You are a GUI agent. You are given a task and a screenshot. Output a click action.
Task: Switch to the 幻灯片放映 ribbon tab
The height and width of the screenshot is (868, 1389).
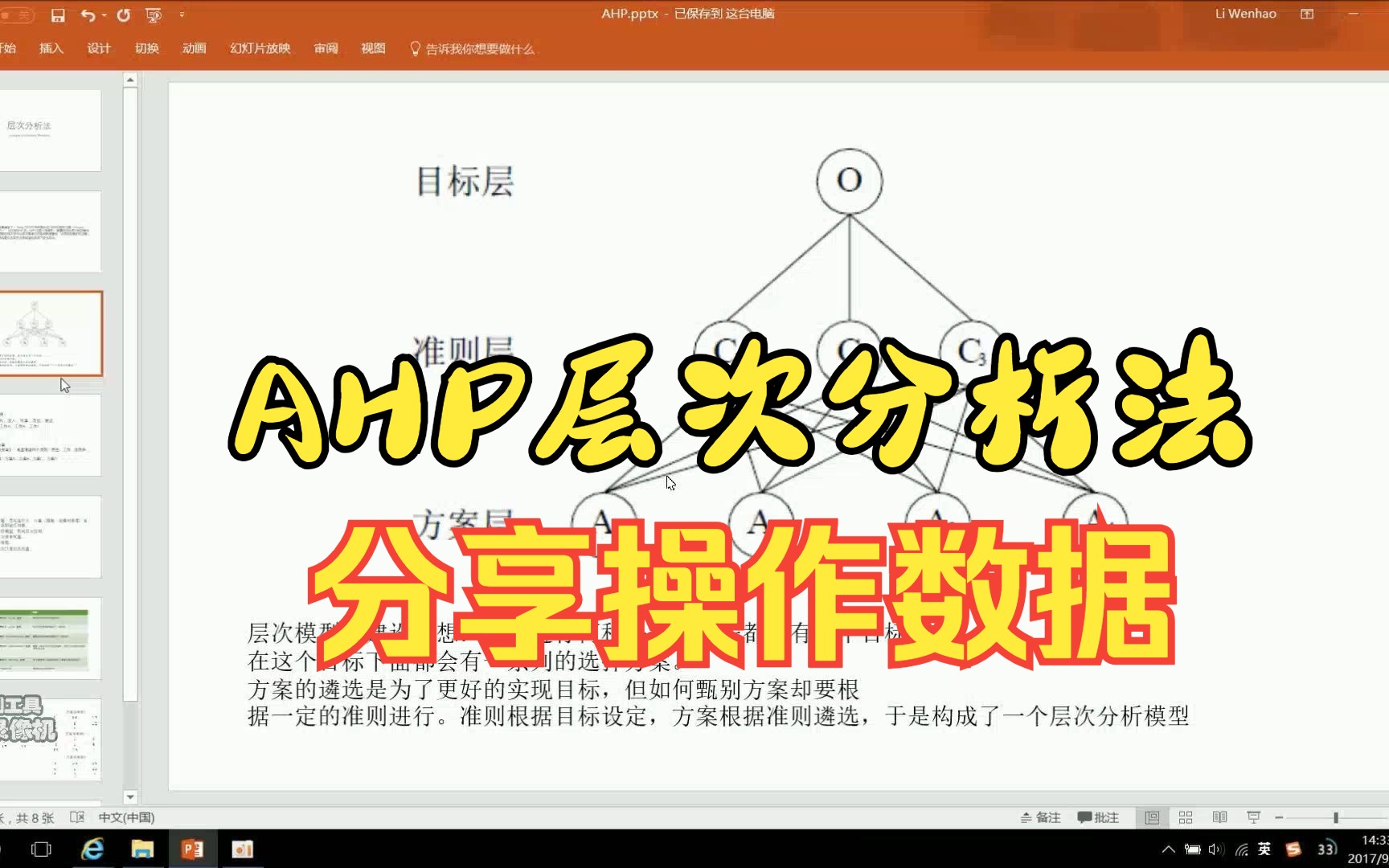point(259,47)
